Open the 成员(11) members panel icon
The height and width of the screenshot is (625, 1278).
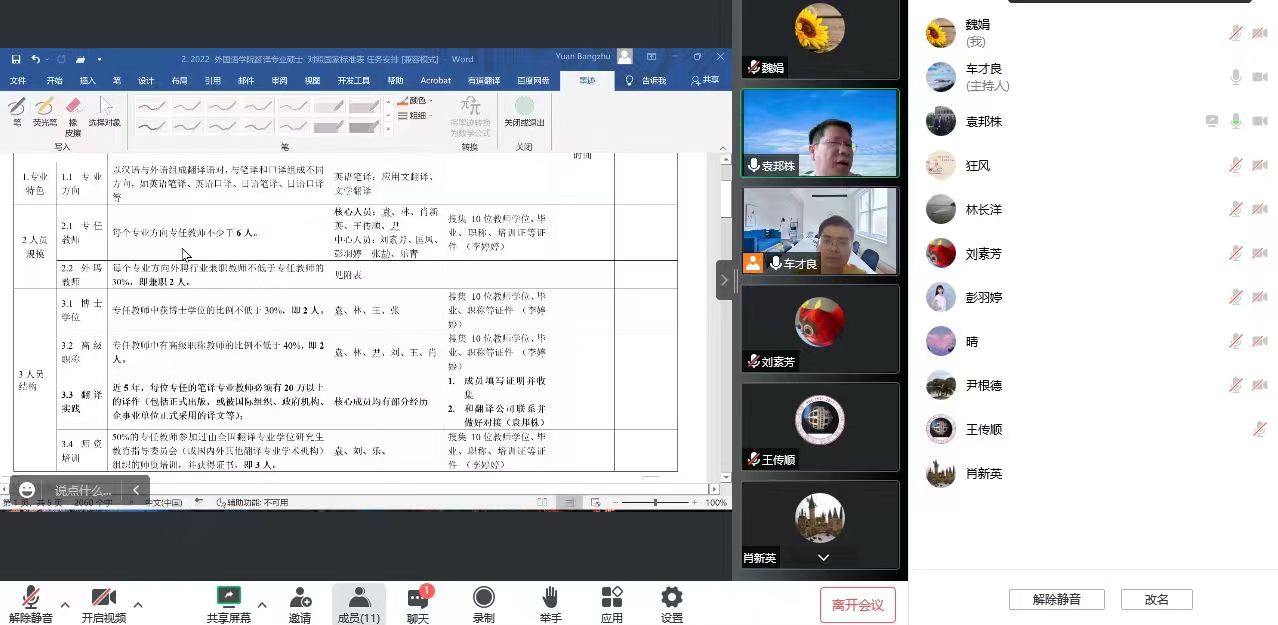[358, 598]
